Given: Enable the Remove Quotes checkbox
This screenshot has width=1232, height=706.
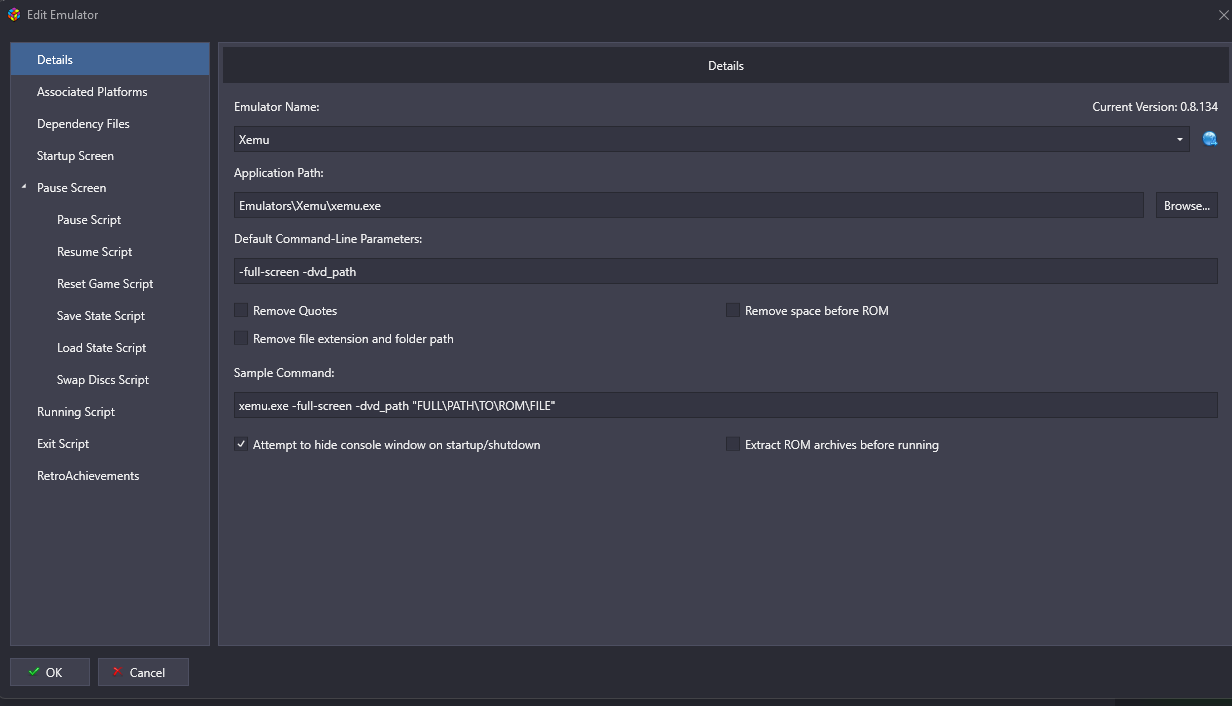Looking at the screenshot, I should pos(241,311).
